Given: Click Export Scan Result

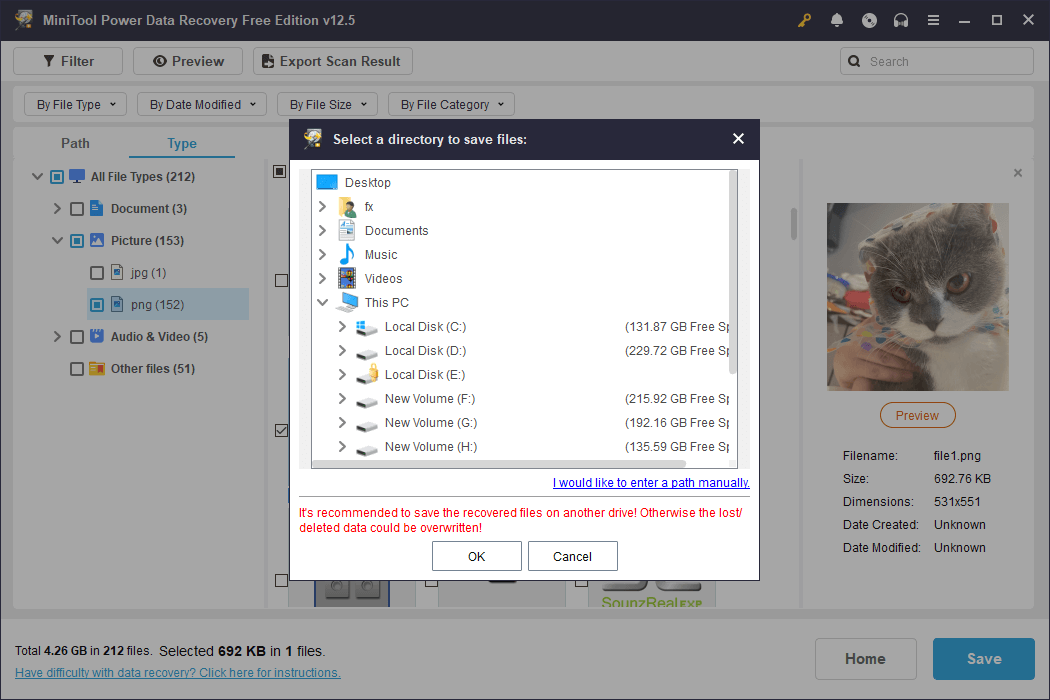Looking at the screenshot, I should pos(332,61).
